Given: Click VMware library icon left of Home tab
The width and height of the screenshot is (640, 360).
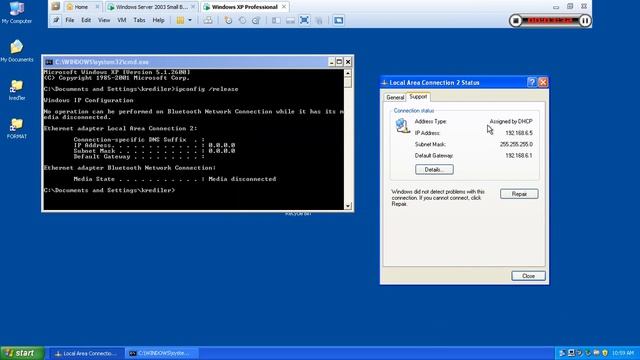Looking at the screenshot, I should point(56,7).
